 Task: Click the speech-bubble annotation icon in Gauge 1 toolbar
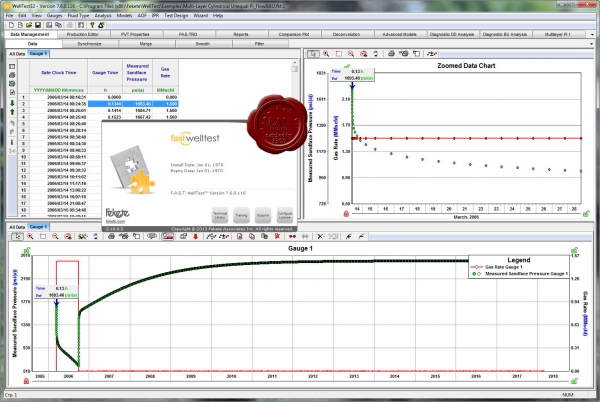point(152,236)
